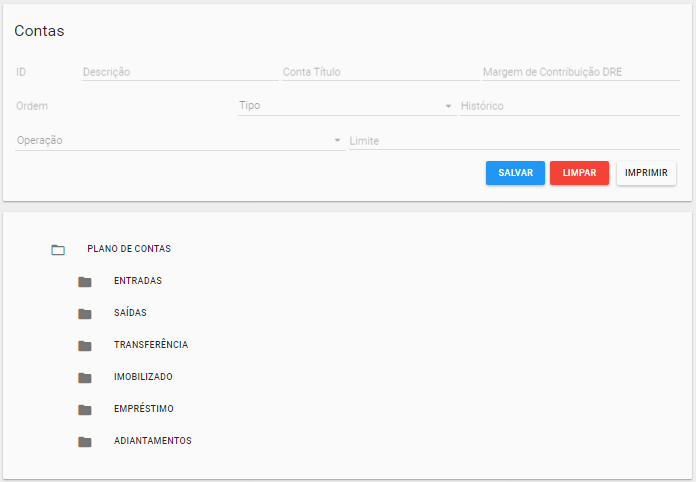Click the folder icon next to Entradas
The height and width of the screenshot is (482, 696).
(85, 282)
